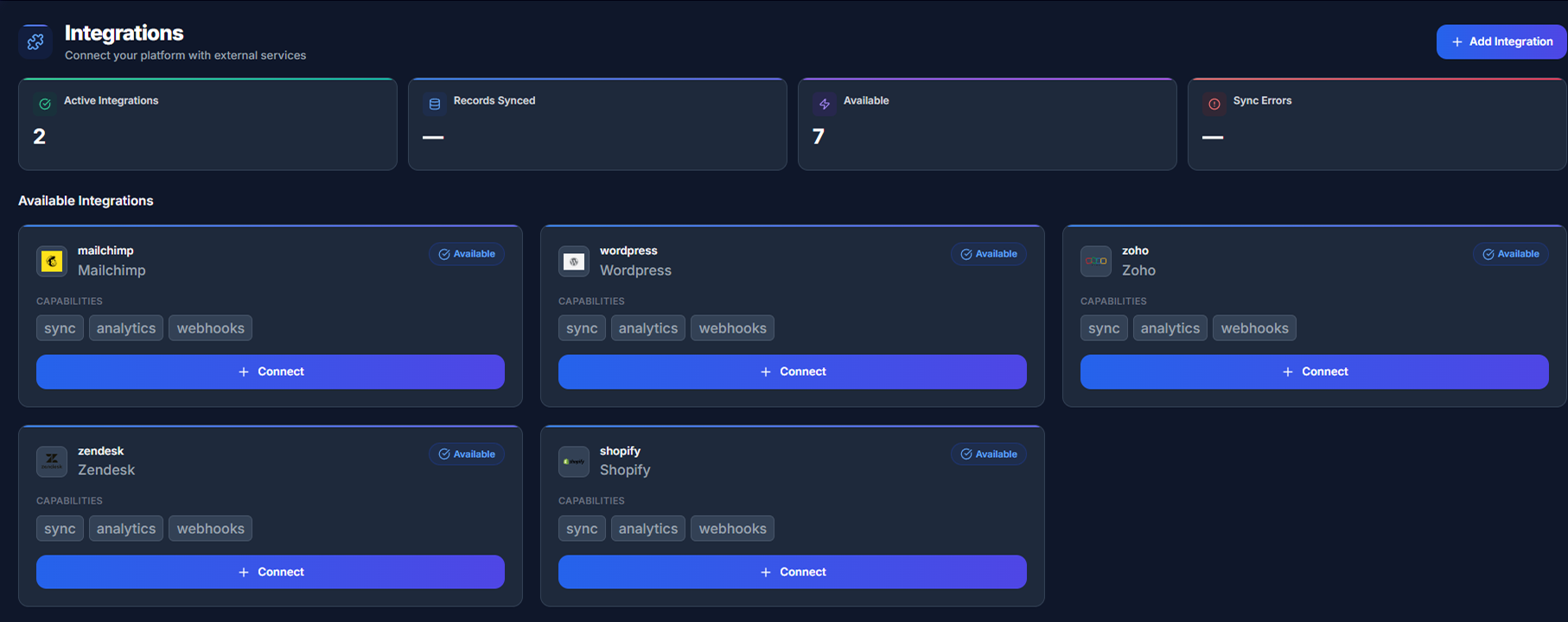Click the webhooks tag on Zoho card
Viewport: 1568px width, 622px height.
point(1255,328)
